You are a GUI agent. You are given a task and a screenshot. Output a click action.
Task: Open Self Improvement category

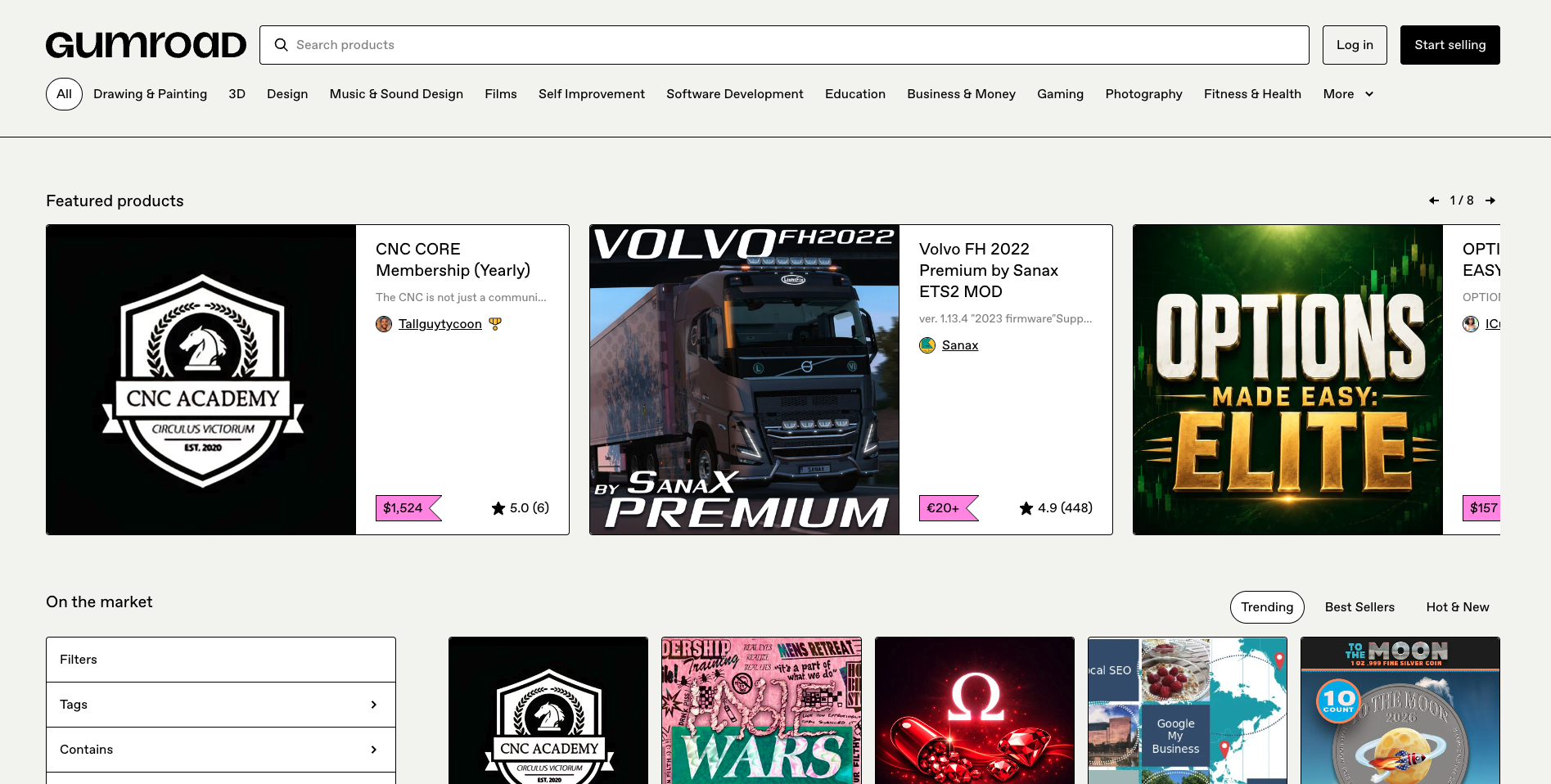click(592, 94)
